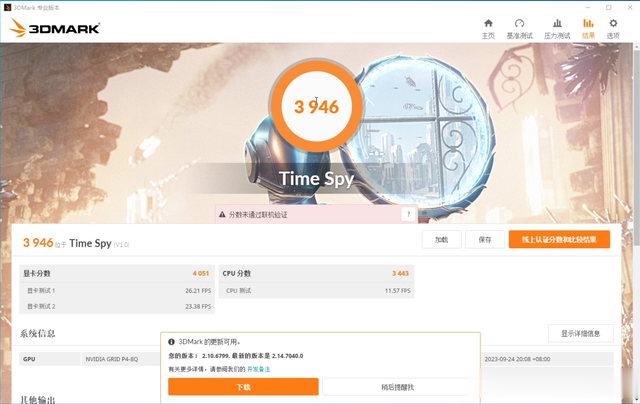Viewport: 640px width, 404px height.
Task: Click the 3DMark app icon in title bar
Action: pos(7,7)
